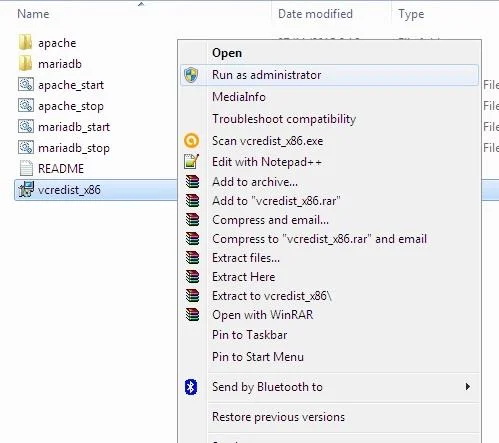Sort files by the Name column header
The image size is (499, 443).
coord(33,14)
